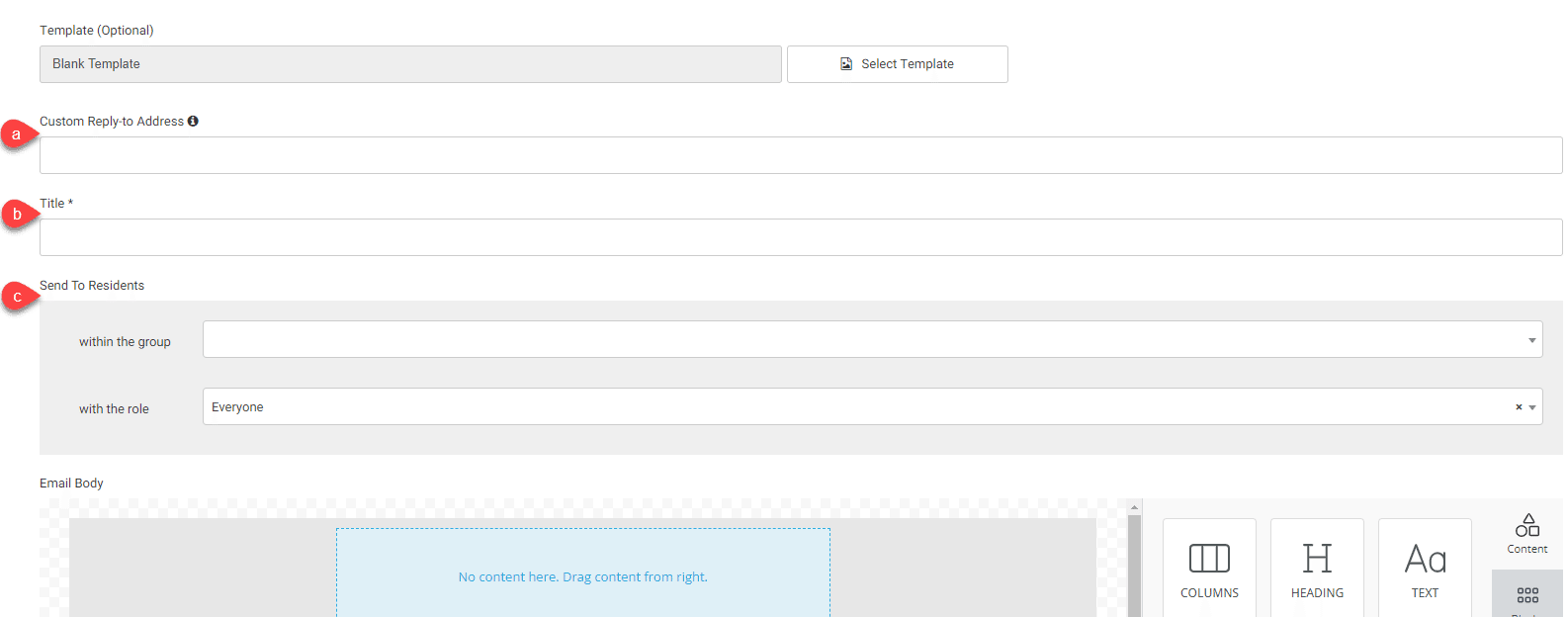This screenshot has width=1568, height=617.
Task: Focus the Title input field
Action: (x=801, y=237)
